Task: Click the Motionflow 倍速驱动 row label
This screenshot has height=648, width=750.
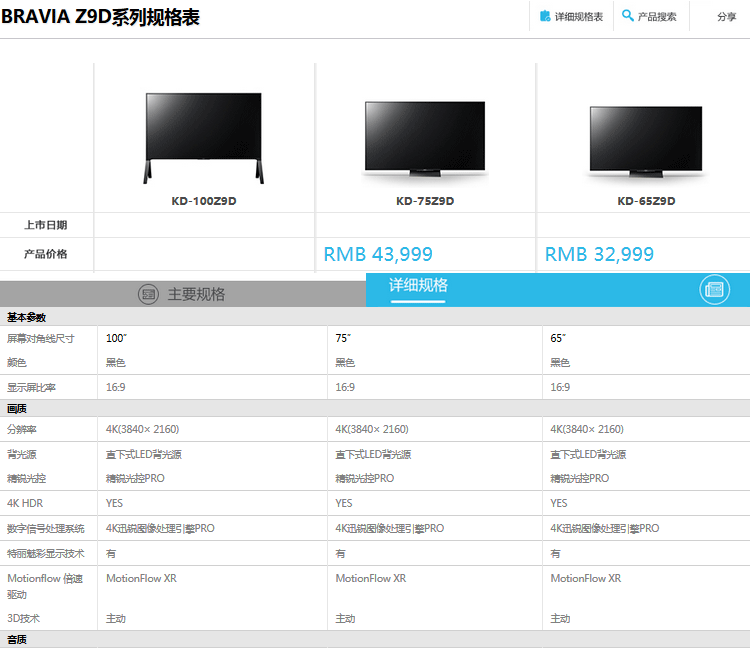Action: 45,586
